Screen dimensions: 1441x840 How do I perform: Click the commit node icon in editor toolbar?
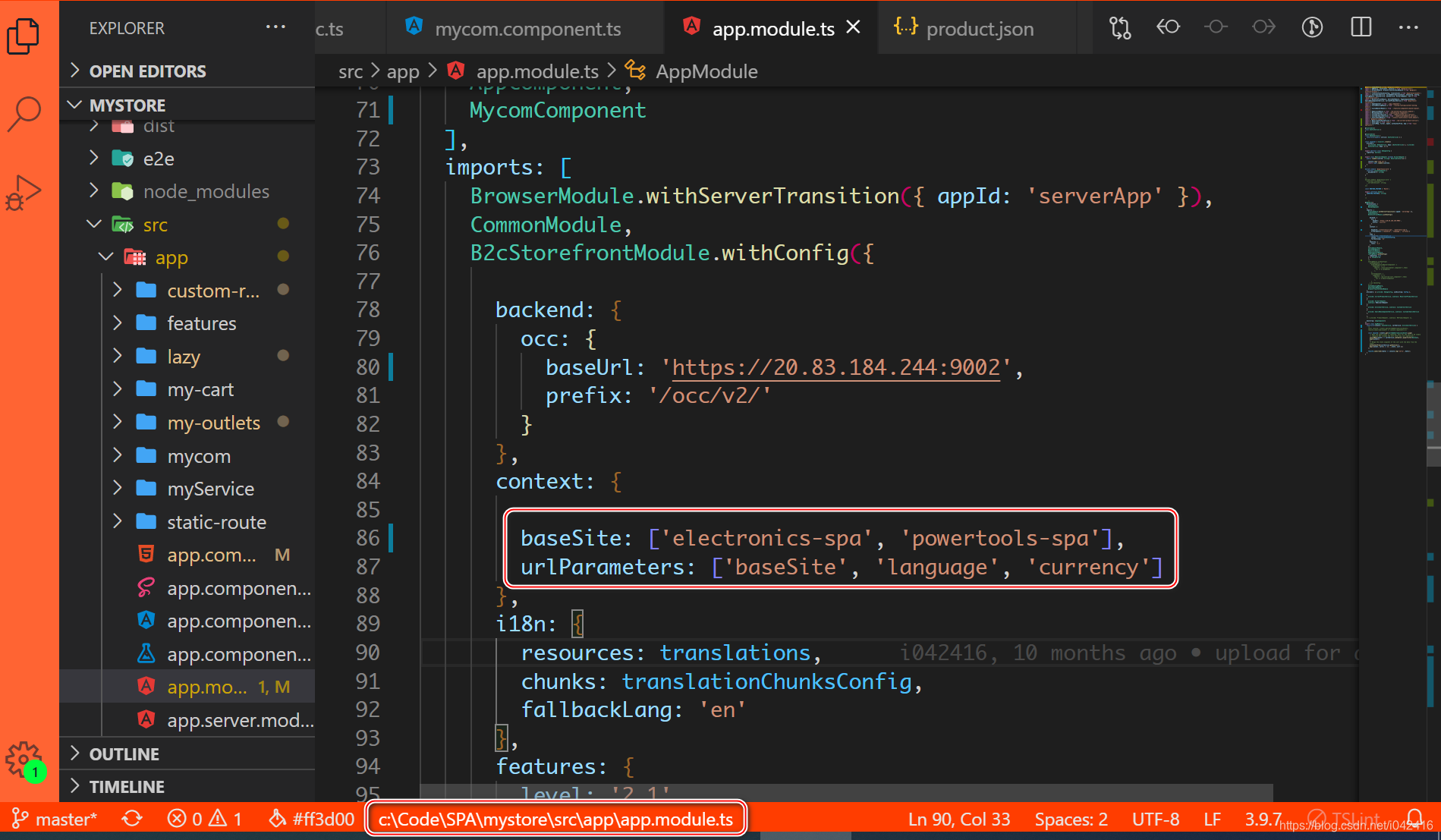click(x=1216, y=27)
